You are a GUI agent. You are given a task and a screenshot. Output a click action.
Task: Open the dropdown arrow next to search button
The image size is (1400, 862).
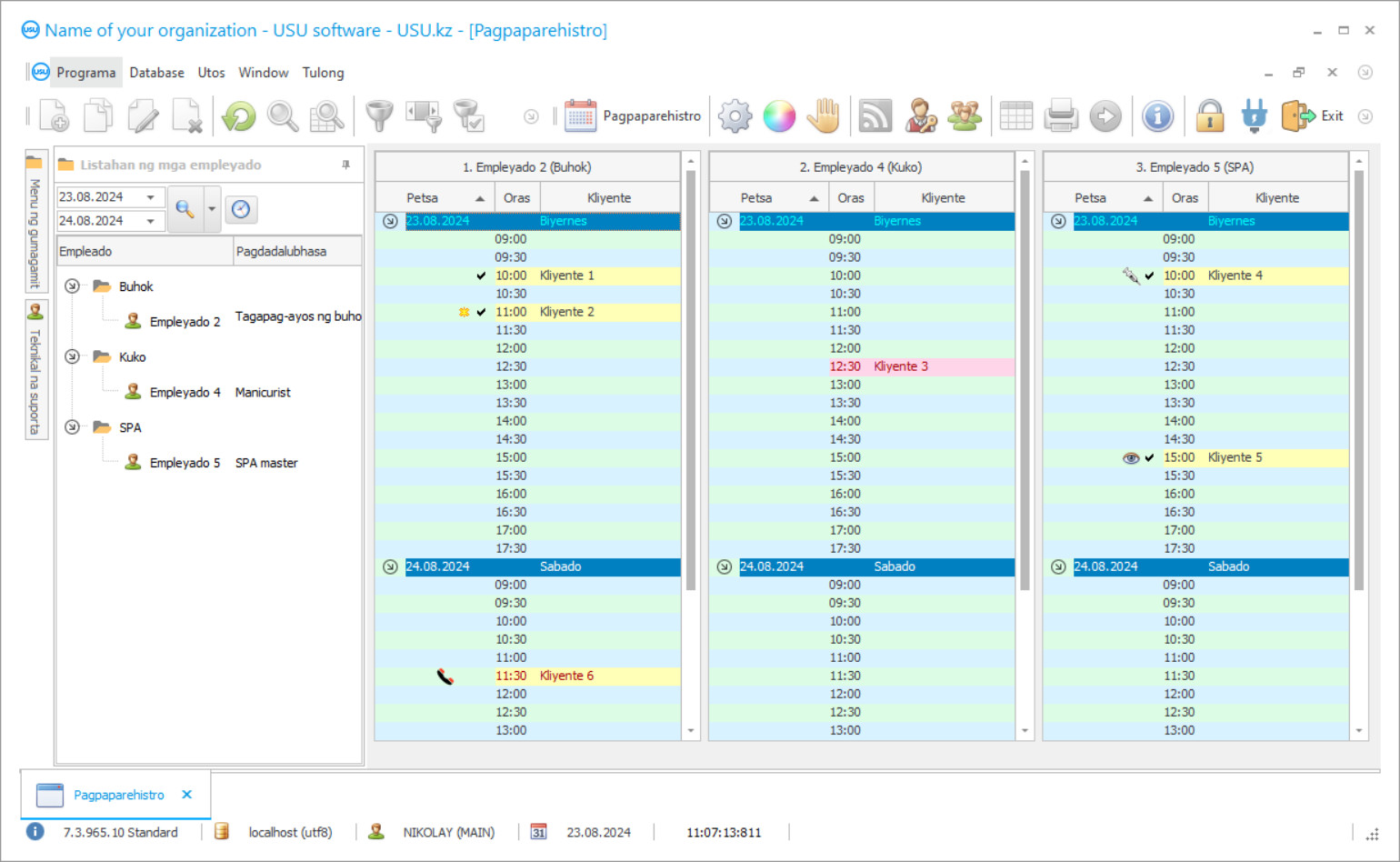tap(212, 209)
